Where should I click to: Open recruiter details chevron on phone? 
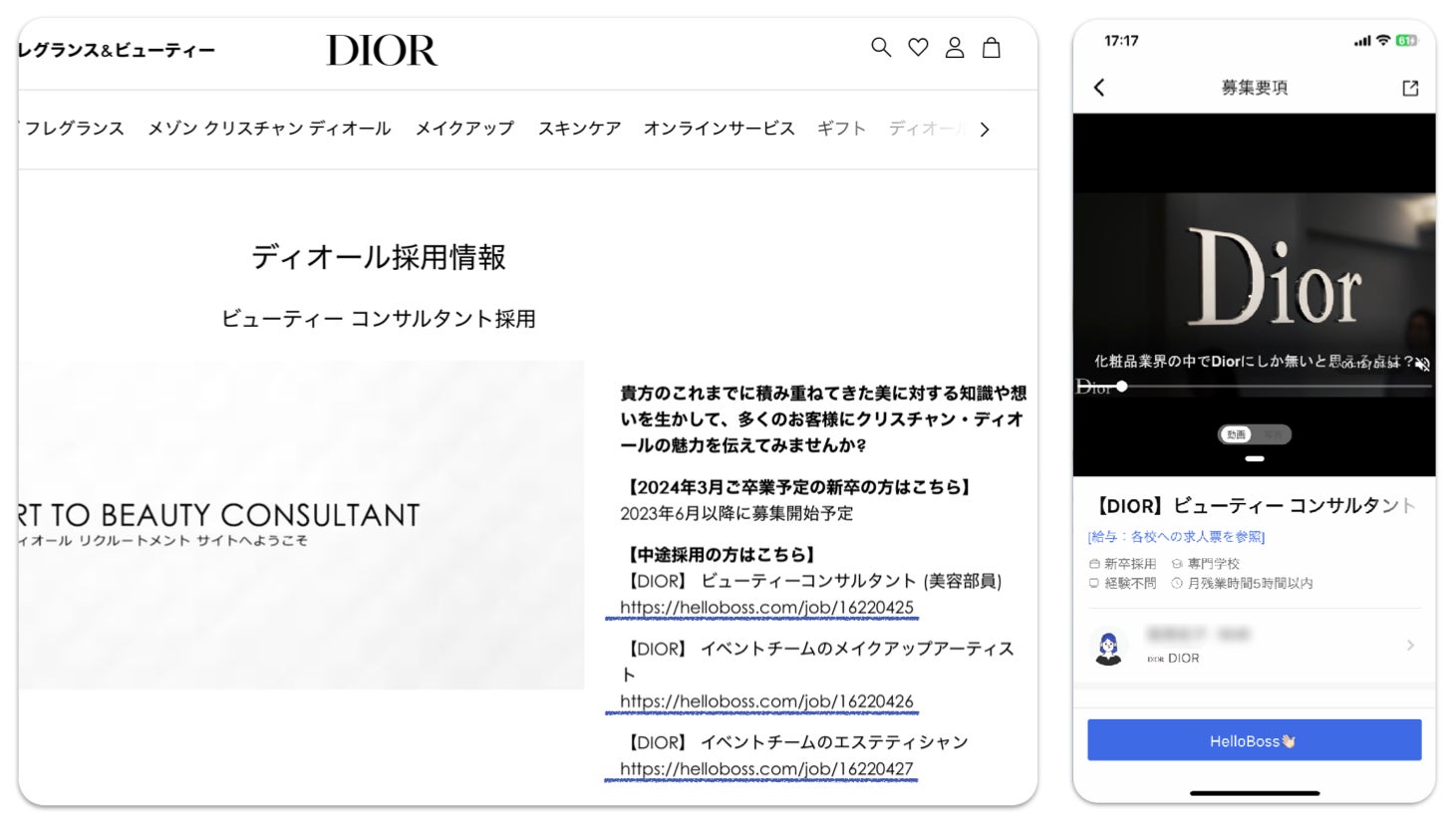click(x=1410, y=646)
